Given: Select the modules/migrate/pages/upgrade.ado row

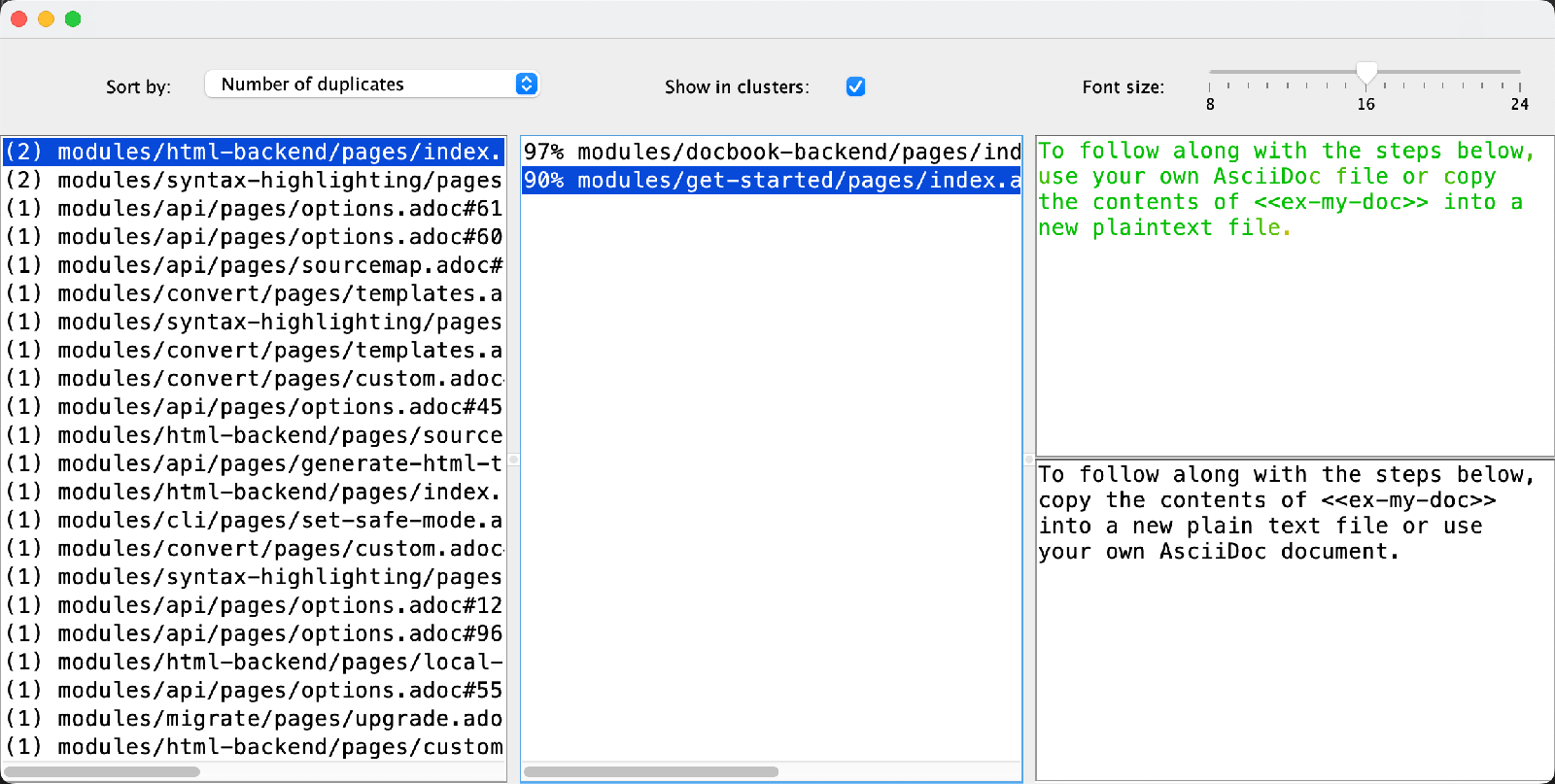Looking at the screenshot, I should (x=255, y=718).
